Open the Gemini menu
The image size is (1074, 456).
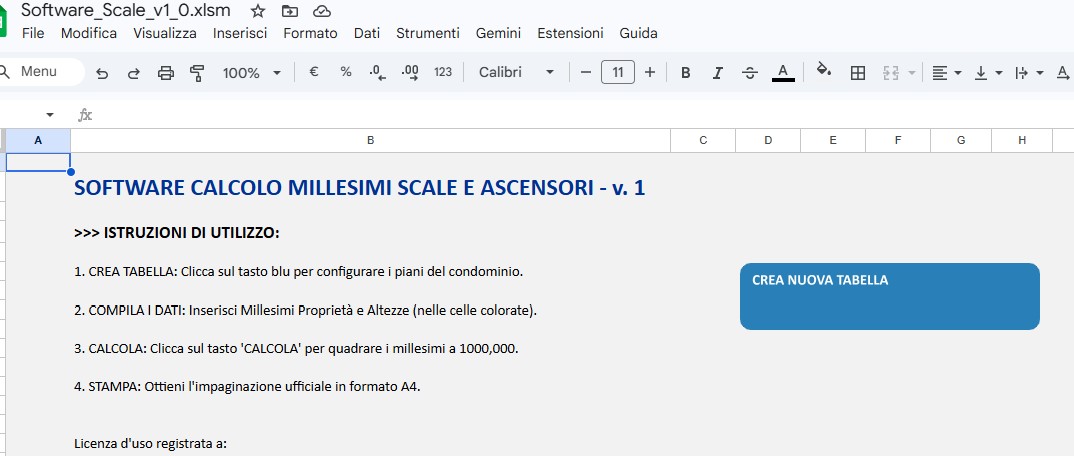pos(499,33)
